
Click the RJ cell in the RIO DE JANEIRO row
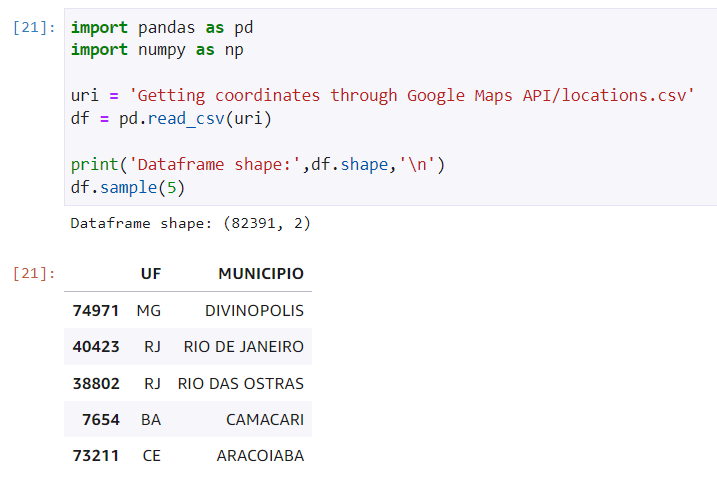(x=152, y=347)
